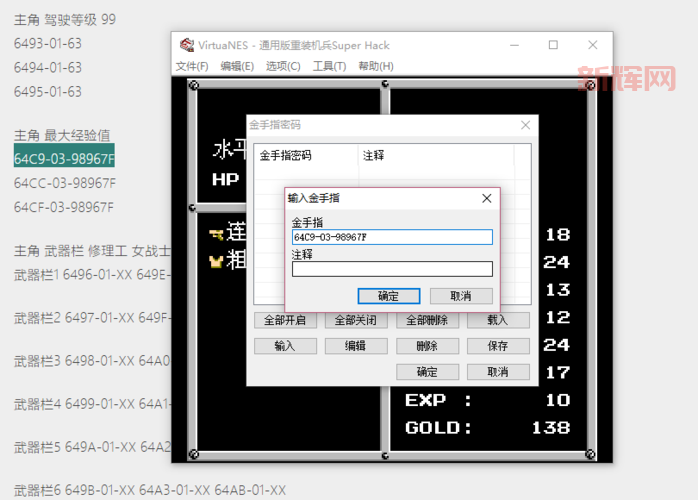Click the 金手指 code input field
This screenshot has height=500, width=698.
(392, 238)
